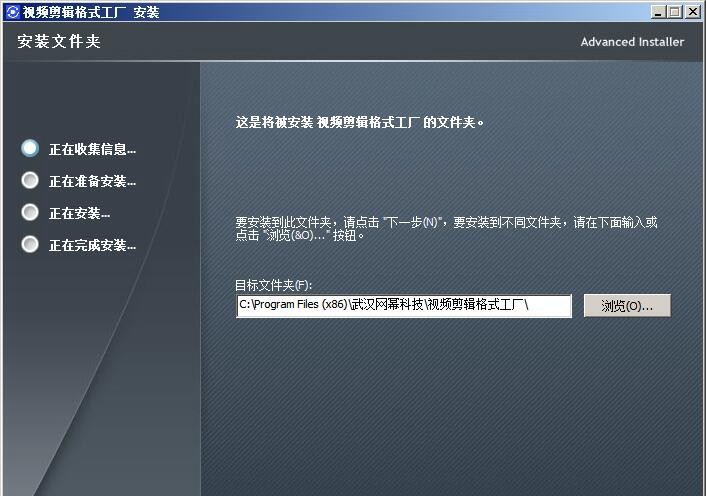The height and width of the screenshot is (496, 706).
Task: Click the 浏览(O)... browse button
Action: 627,306
